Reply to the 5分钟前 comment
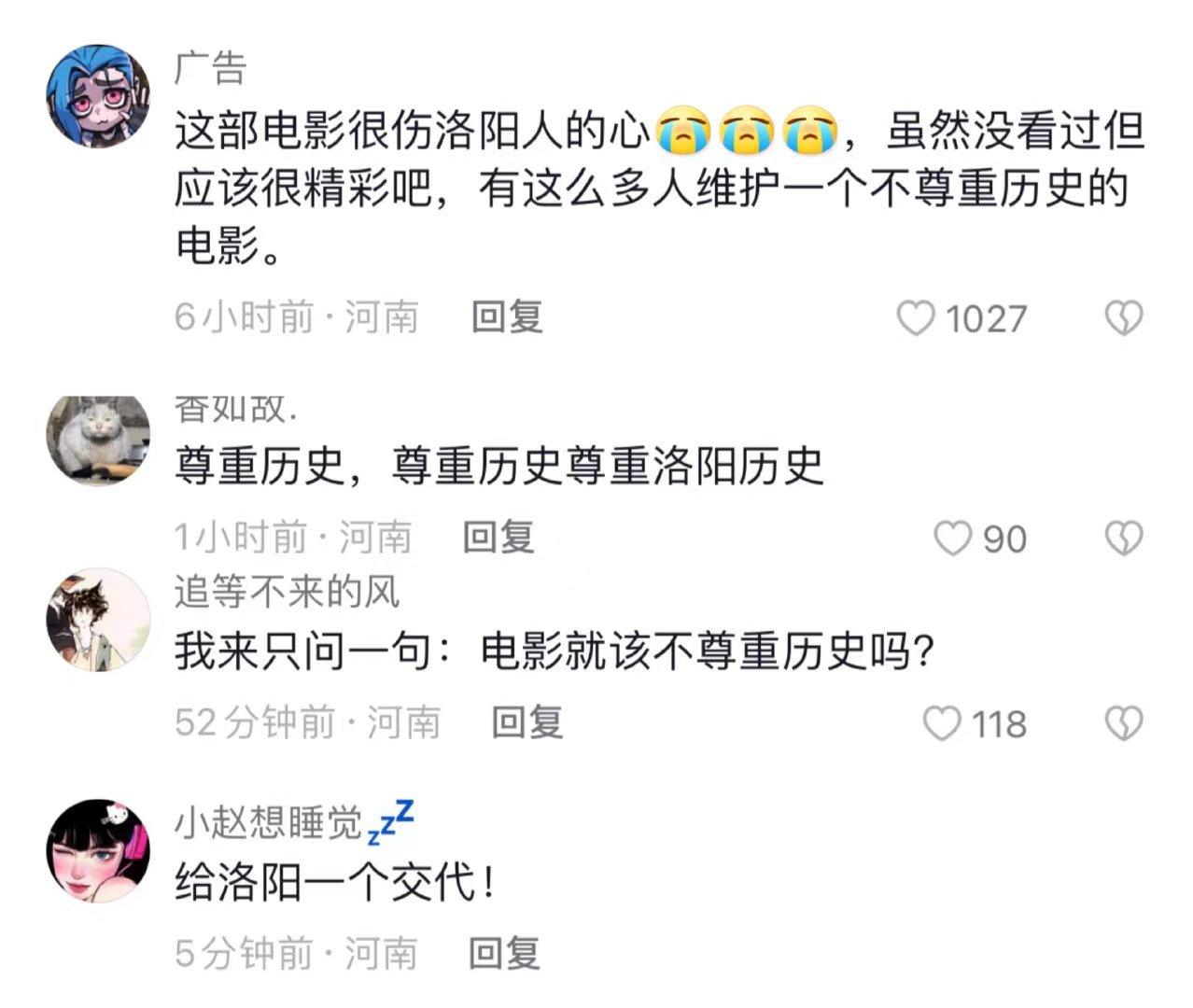Screen dimensions: 1193x1008 coord(504,953)
